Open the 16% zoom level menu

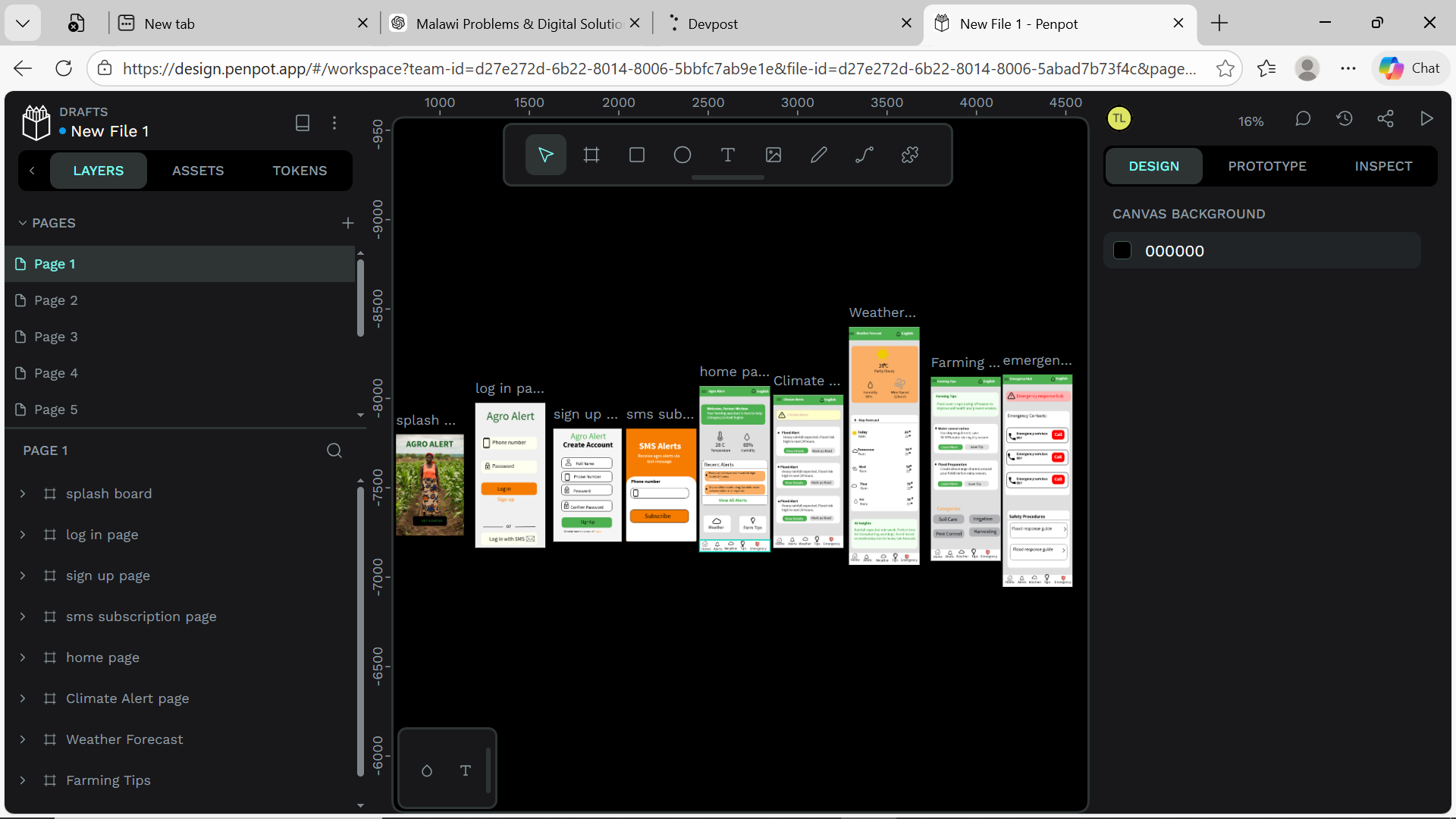click(1250, 121)
